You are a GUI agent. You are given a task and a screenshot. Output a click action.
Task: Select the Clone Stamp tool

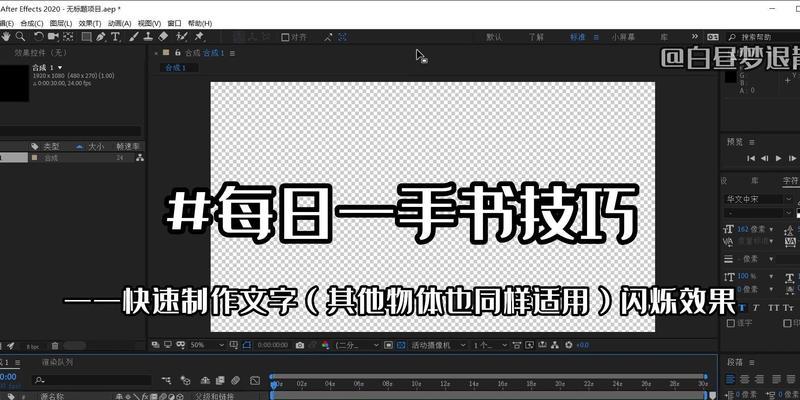coord(148,36)
